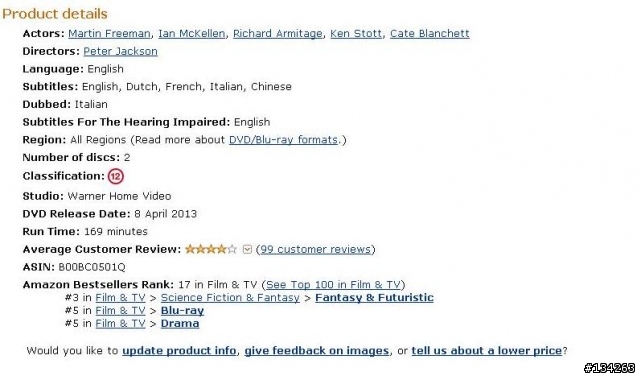Open Ken Stott actor link
The height and width of the screenshot is (376, 640).
[356, 33]
